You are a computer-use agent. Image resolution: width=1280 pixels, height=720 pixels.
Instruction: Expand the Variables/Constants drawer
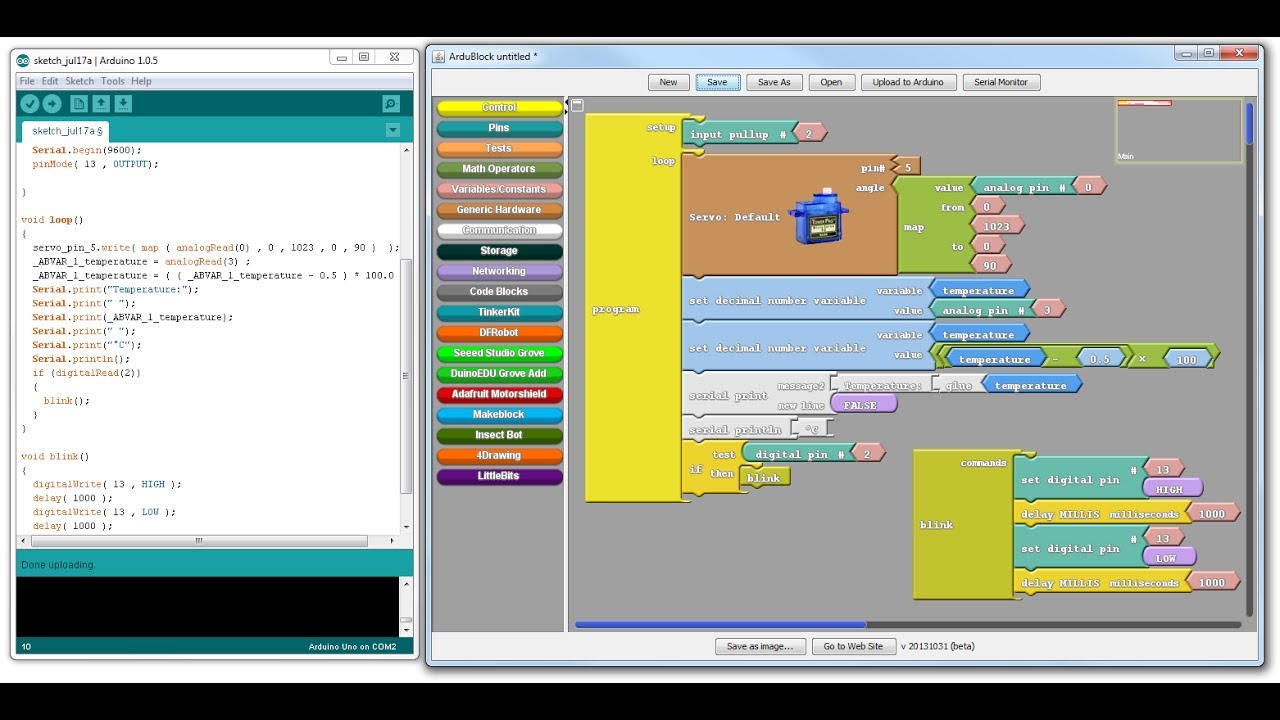point(499,189)
